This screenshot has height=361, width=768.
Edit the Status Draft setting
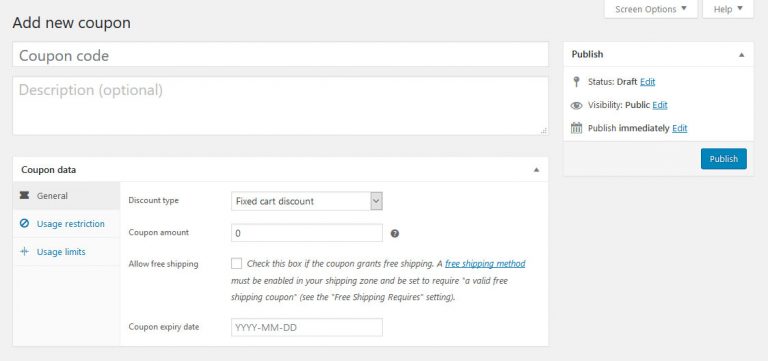click(648, 82)
